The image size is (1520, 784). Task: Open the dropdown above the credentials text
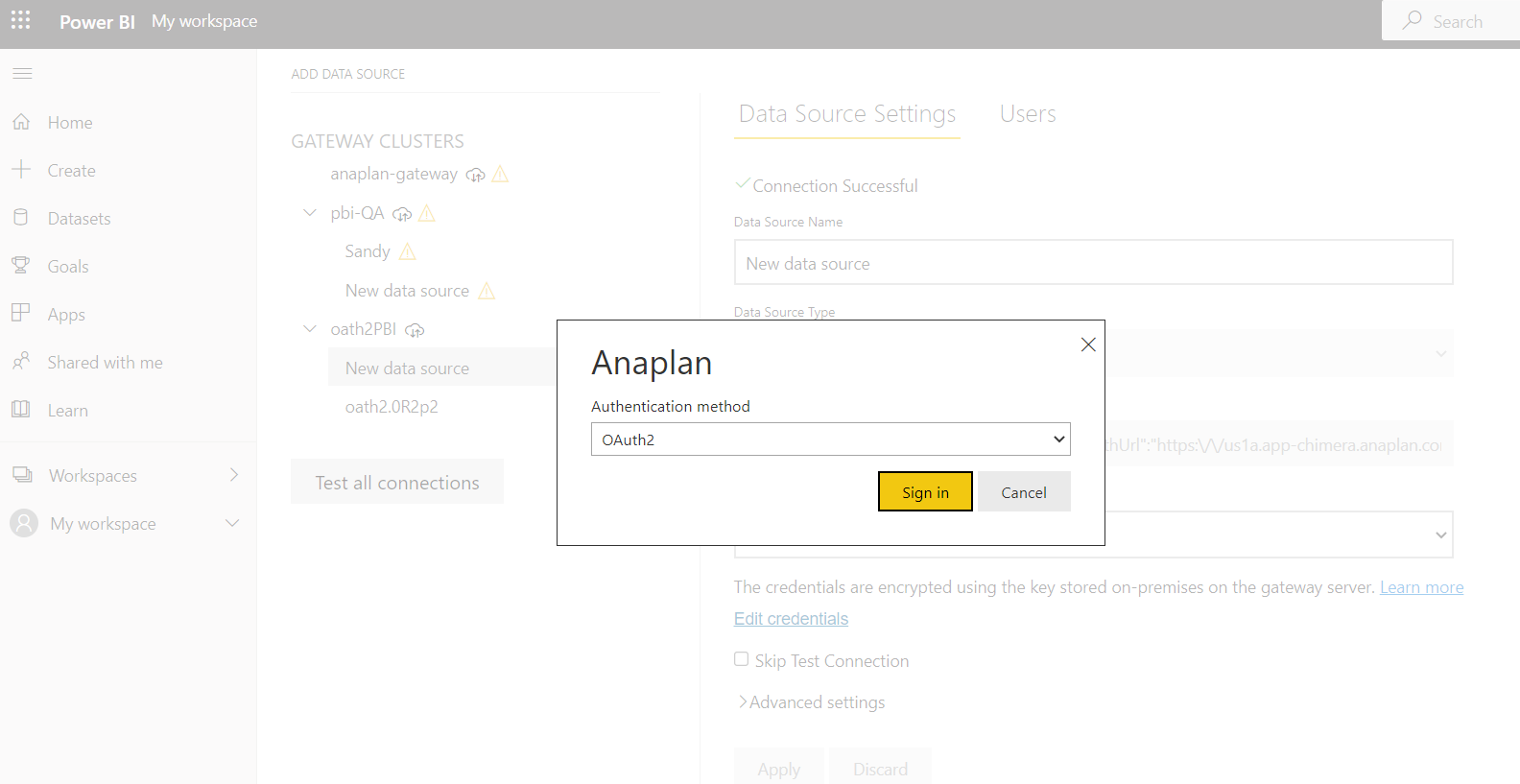1440,535
